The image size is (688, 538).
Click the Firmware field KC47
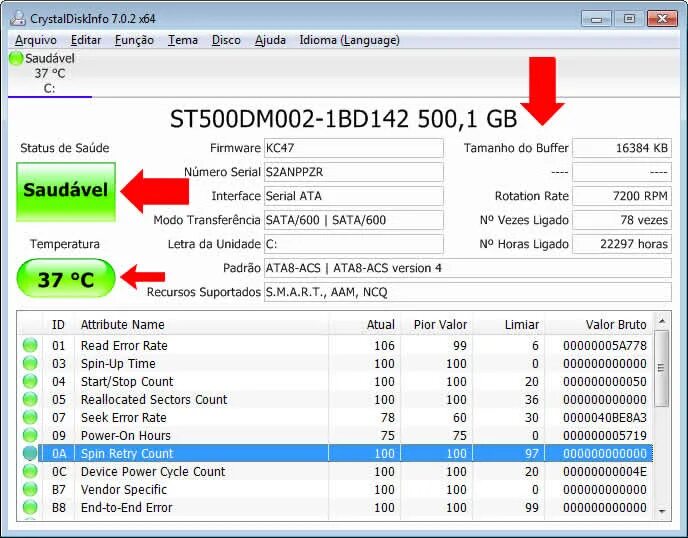point(354,148)
